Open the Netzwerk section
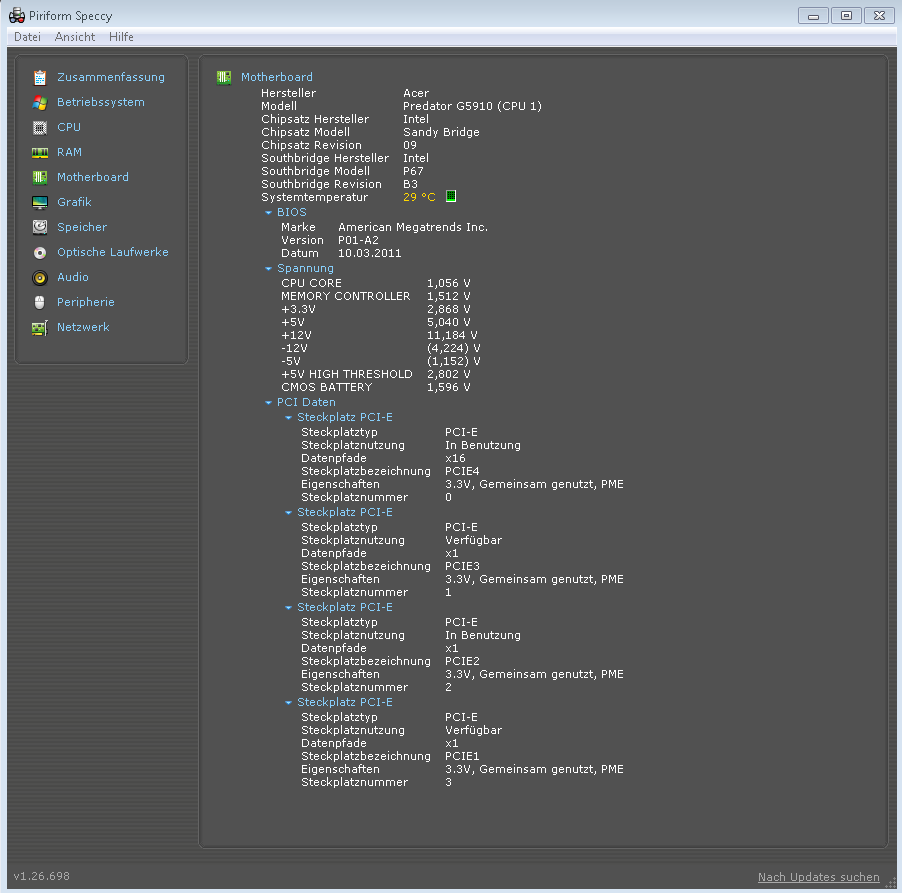902x893 pixels. pyautogui.click(x=83, y=327)
